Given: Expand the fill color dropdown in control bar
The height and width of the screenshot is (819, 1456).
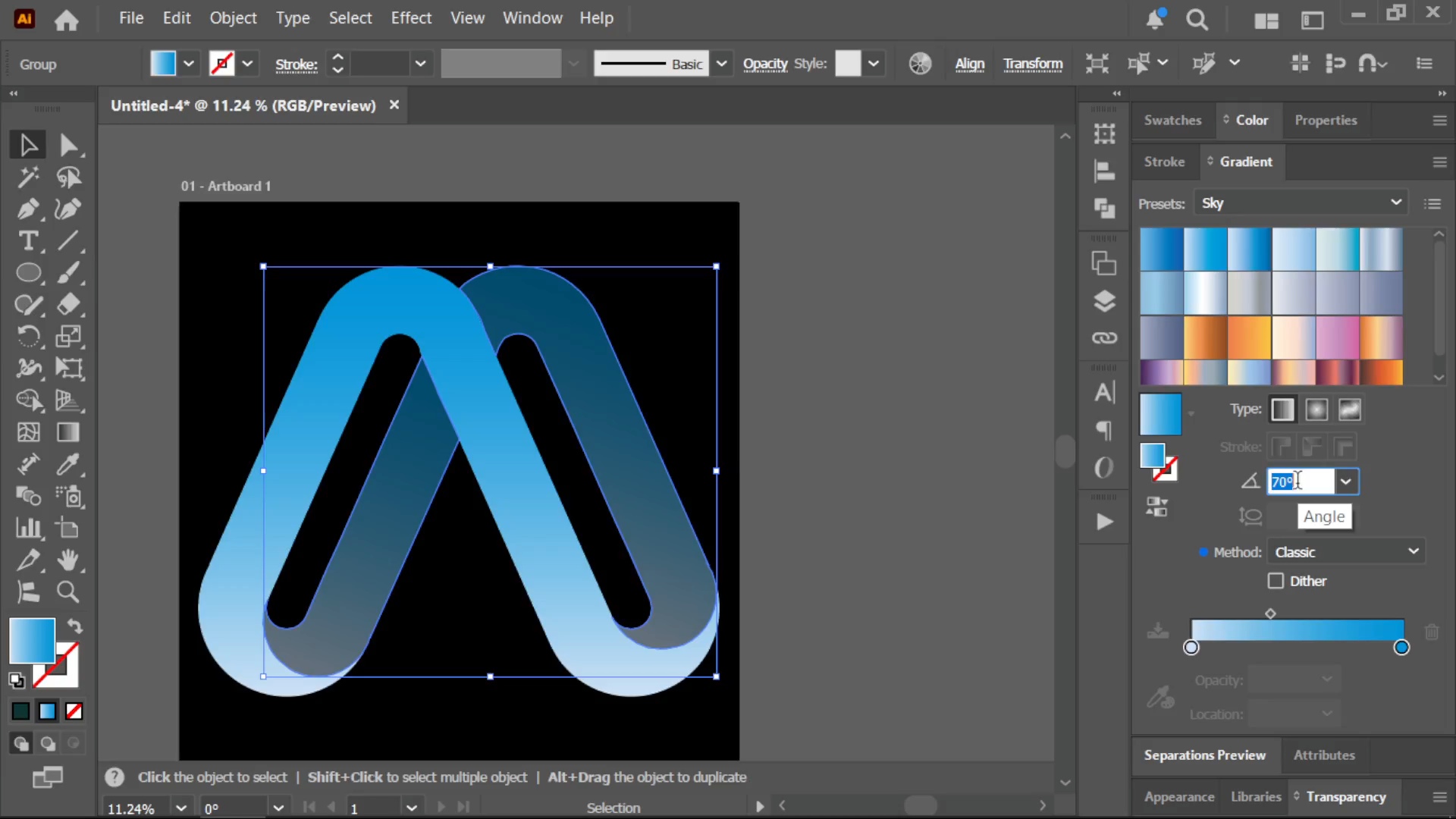Looking at the screenshot, I should (189, 64).
